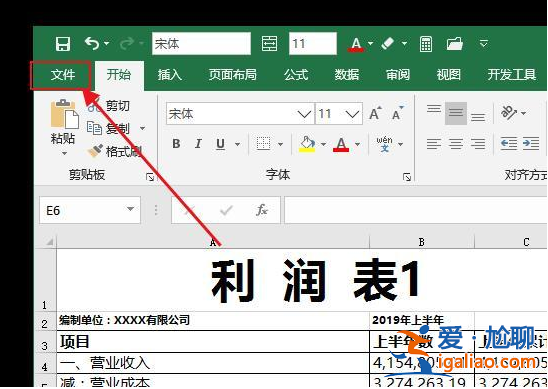Click the insert function fx icon
The image size is (548, 389).
pos(261,210)
